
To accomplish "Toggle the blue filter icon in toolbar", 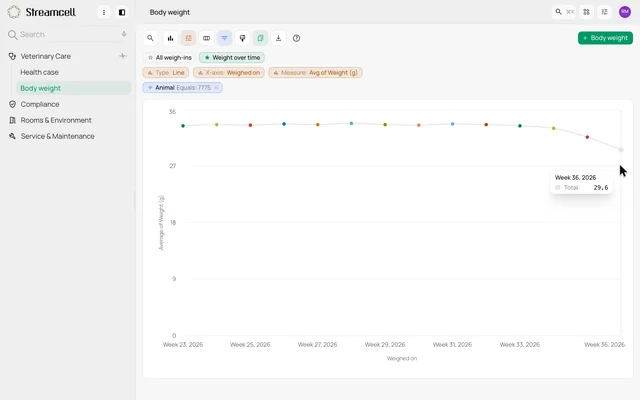I will click(x=224, y=38).
